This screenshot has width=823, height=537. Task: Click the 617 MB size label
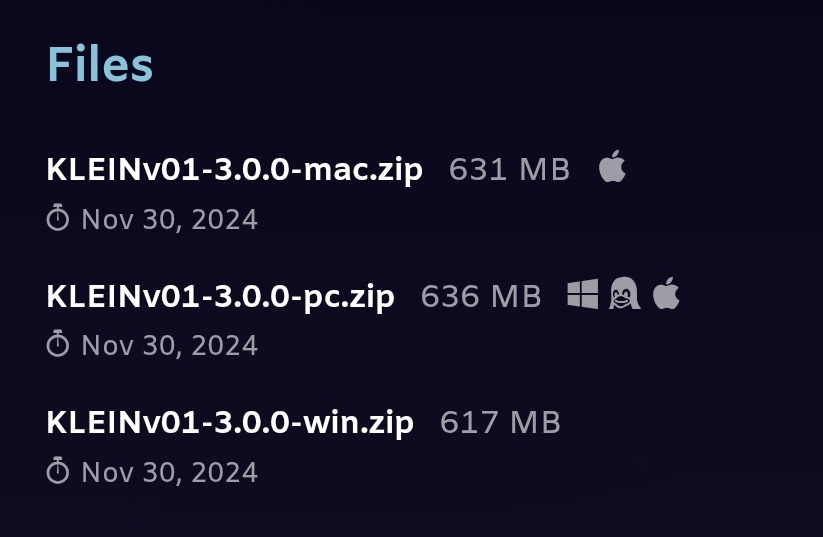click(500, 423)
